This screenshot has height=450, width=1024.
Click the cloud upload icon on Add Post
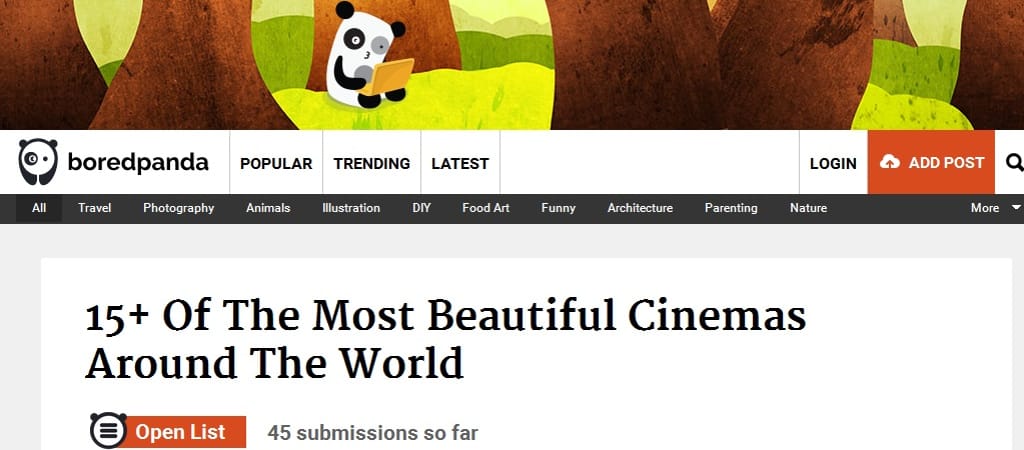tap(889, 162)
